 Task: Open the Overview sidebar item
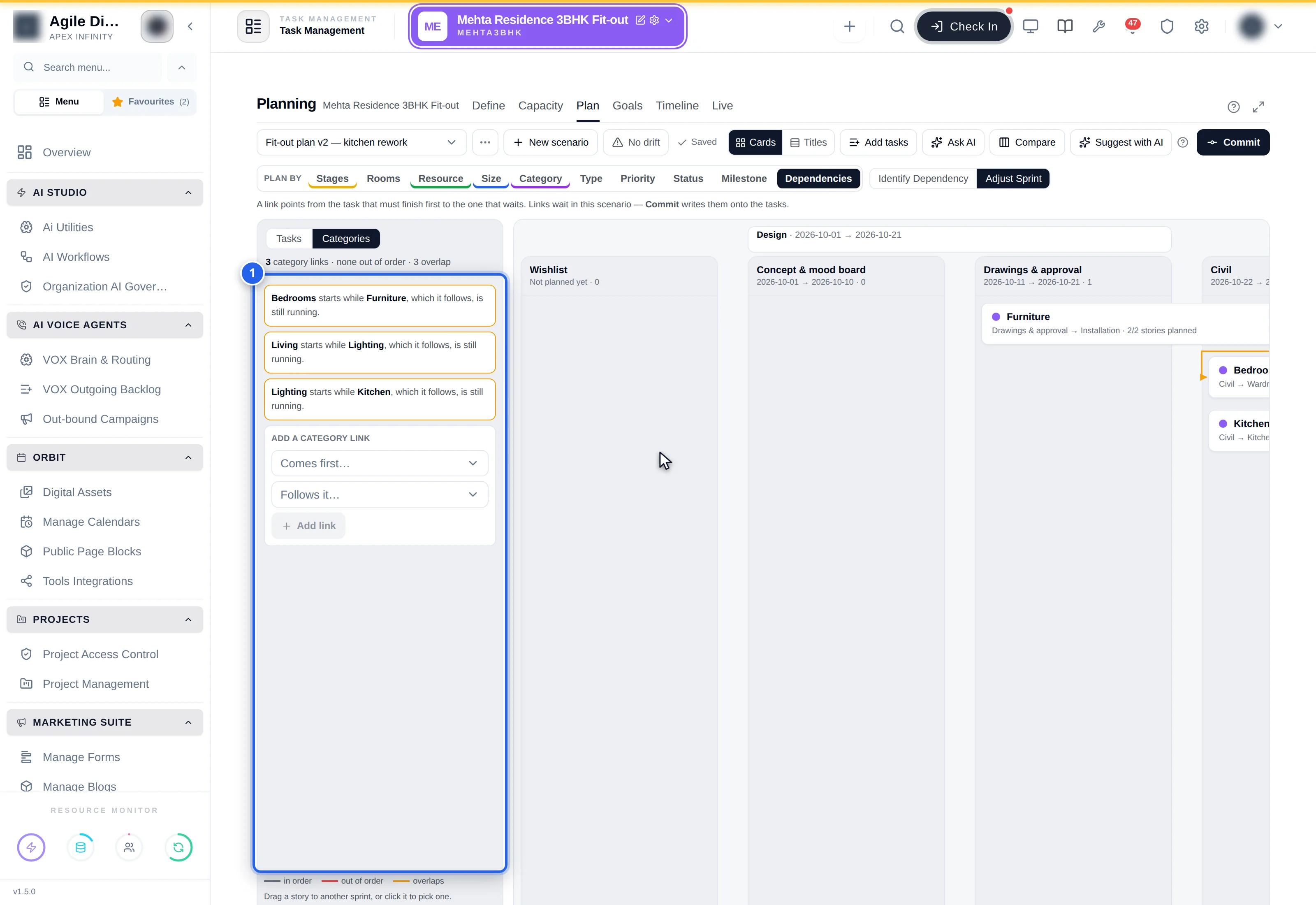point(105,153)
